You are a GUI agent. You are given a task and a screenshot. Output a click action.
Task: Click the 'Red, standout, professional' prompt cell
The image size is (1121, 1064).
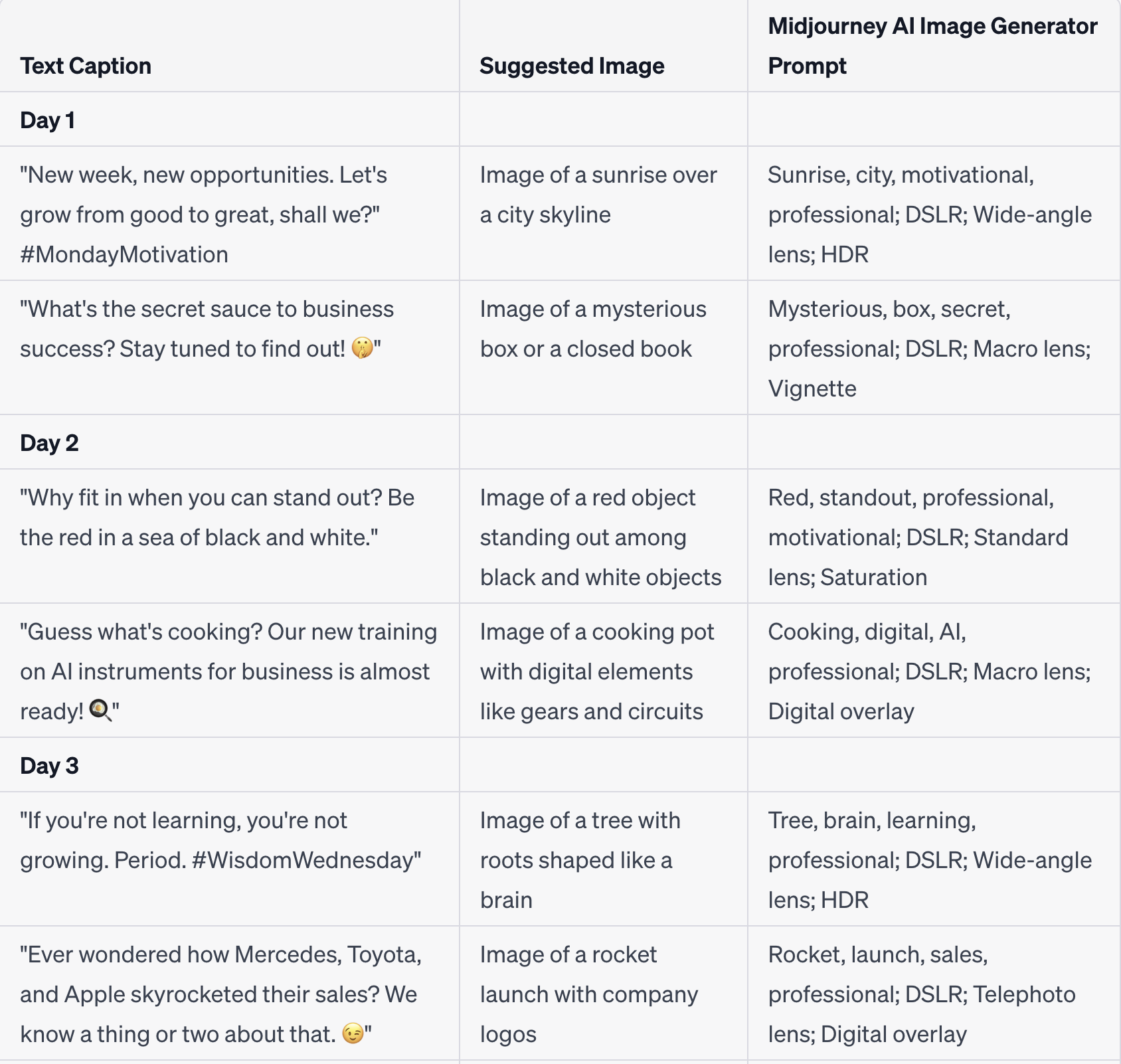918,537
